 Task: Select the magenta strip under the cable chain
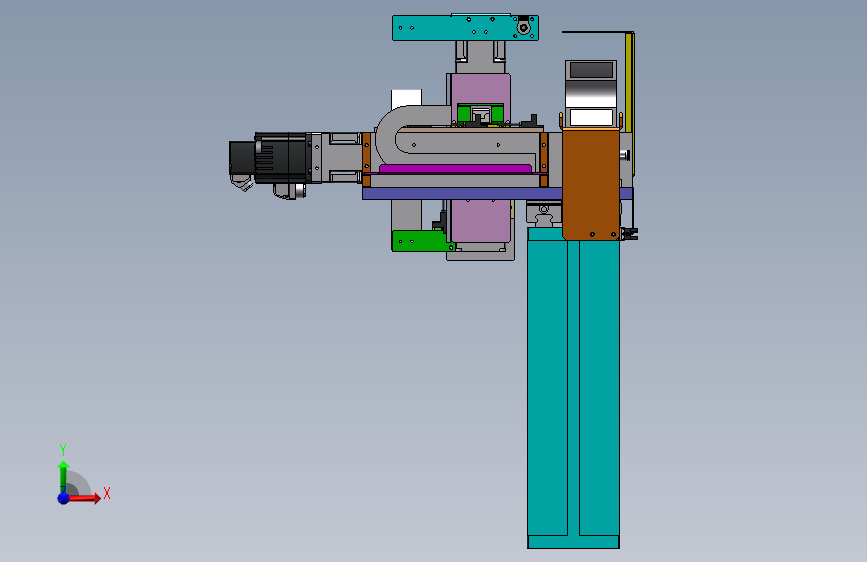(x=455, y=169)
